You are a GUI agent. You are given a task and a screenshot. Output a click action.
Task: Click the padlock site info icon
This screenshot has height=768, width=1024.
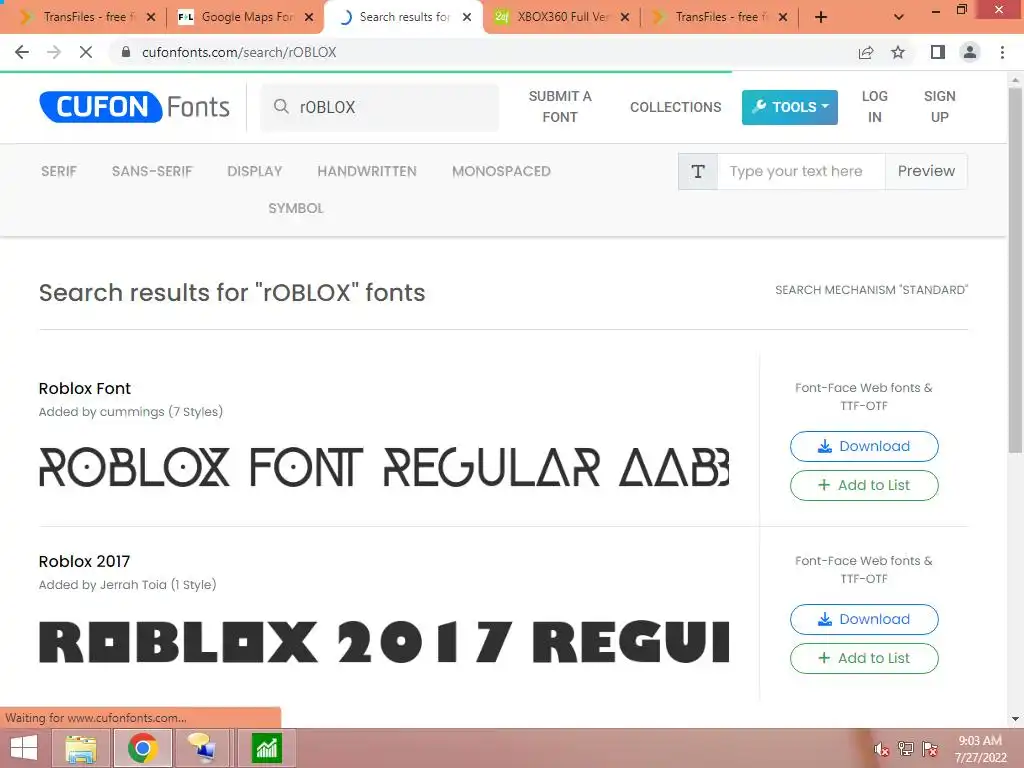[x=126, y=52]
